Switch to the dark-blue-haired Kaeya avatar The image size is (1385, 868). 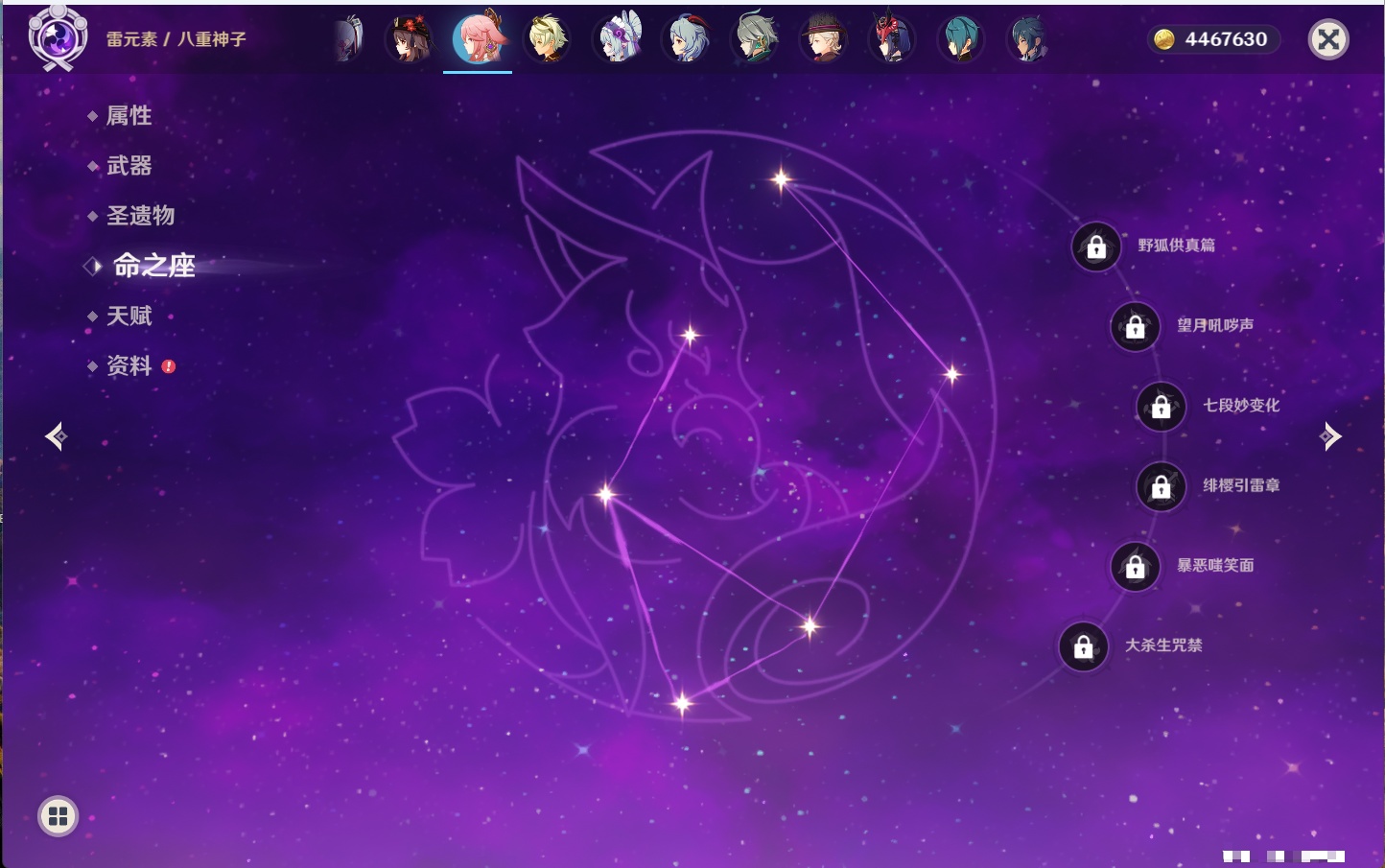1028,39
